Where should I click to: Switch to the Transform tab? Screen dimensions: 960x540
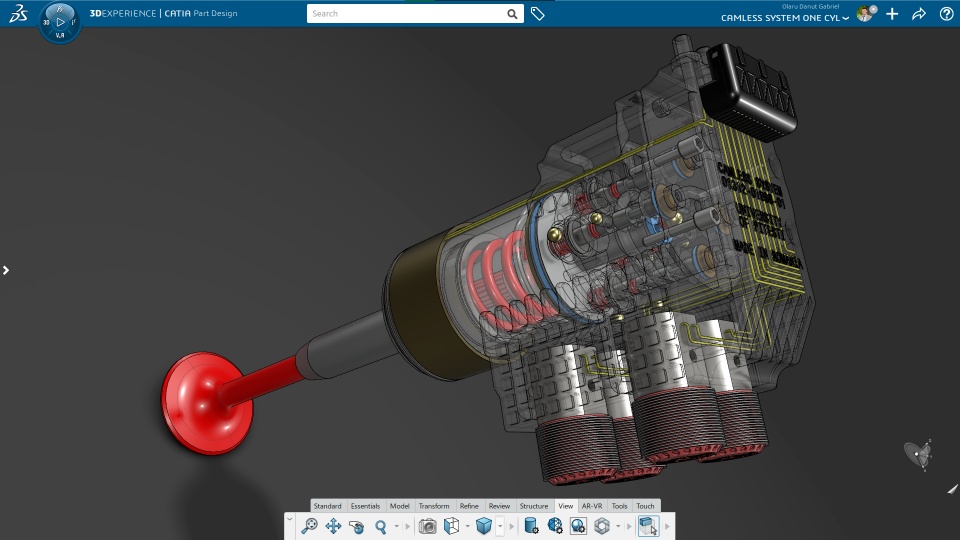click(434, 506)
